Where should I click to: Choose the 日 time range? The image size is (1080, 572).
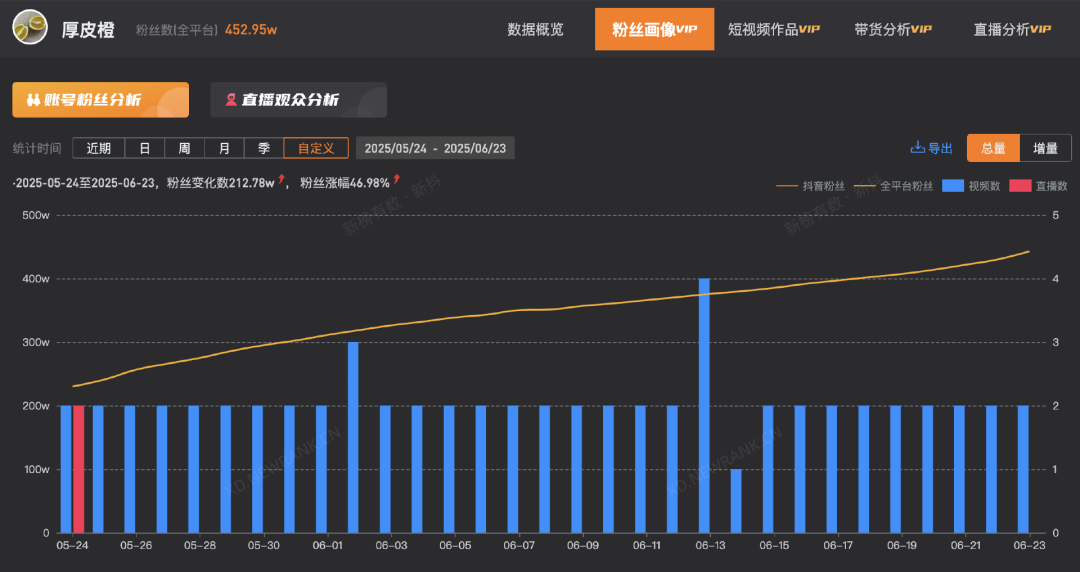pyautogui.click(x=145, y=148)
